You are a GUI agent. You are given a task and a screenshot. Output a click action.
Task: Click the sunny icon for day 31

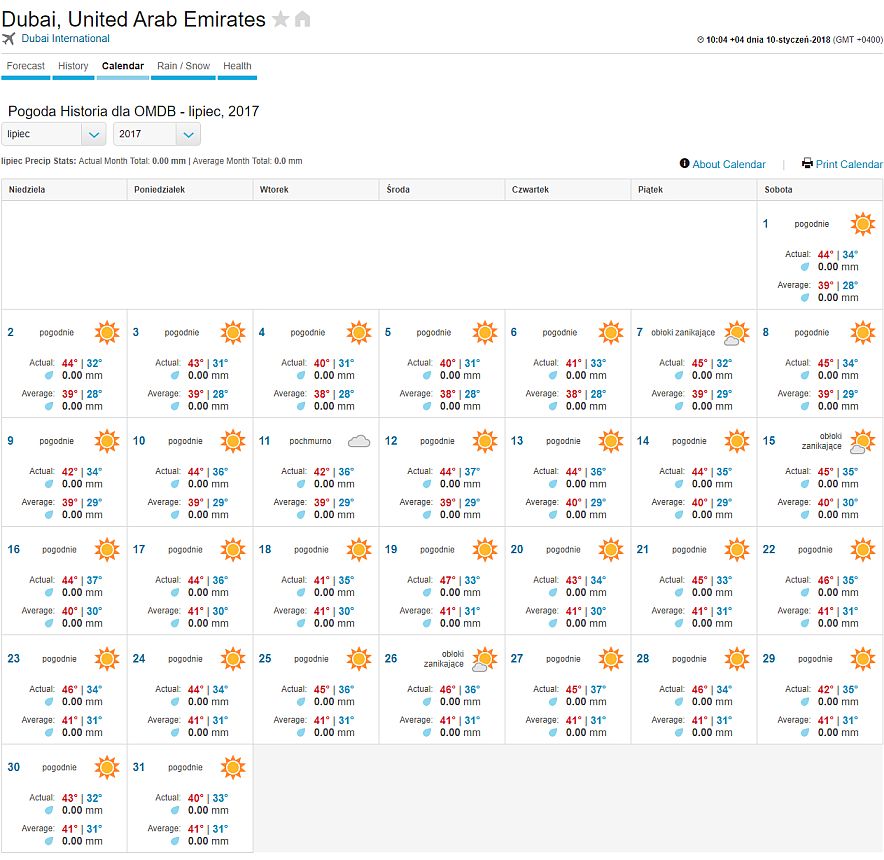pos(233,767)
